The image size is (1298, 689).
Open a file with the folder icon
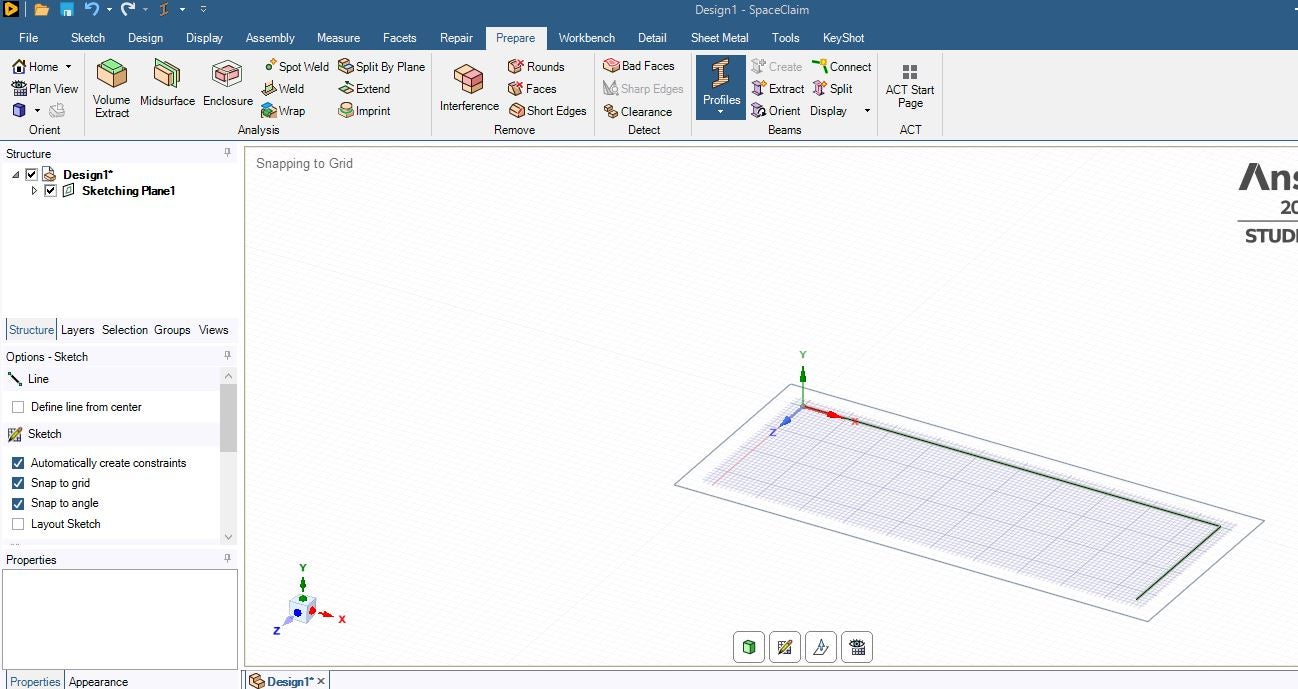click(x=41, y=10)
